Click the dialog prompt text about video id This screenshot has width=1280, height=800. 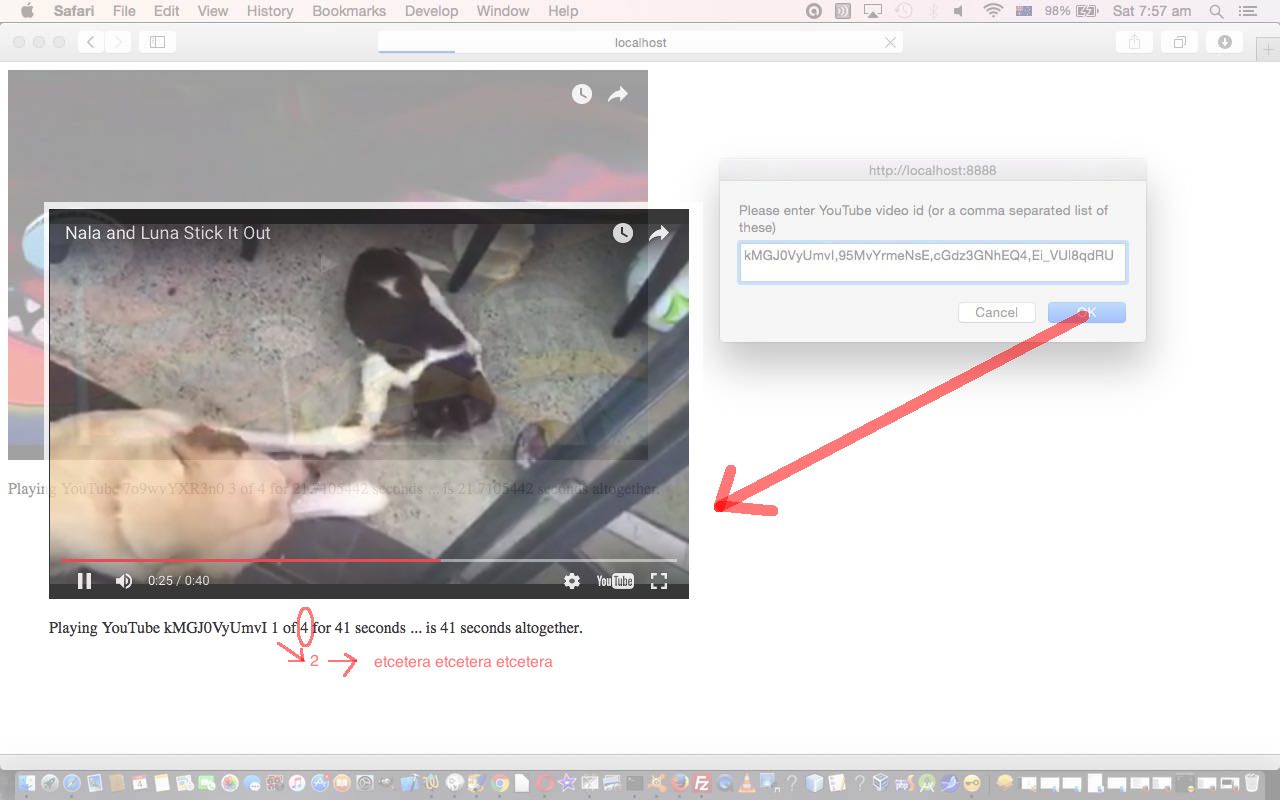click(x=924, y=219)
